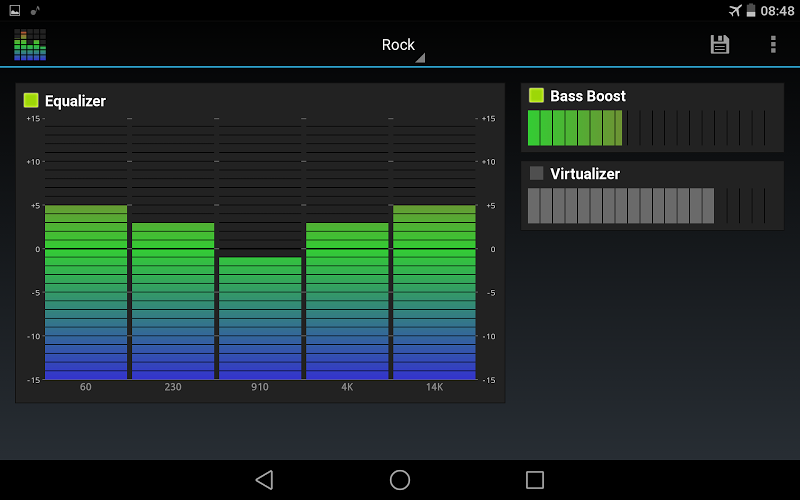This screenshot has width=800, height=500.
Task: Tap the 4K frequency label
Action: click(347, 387)
